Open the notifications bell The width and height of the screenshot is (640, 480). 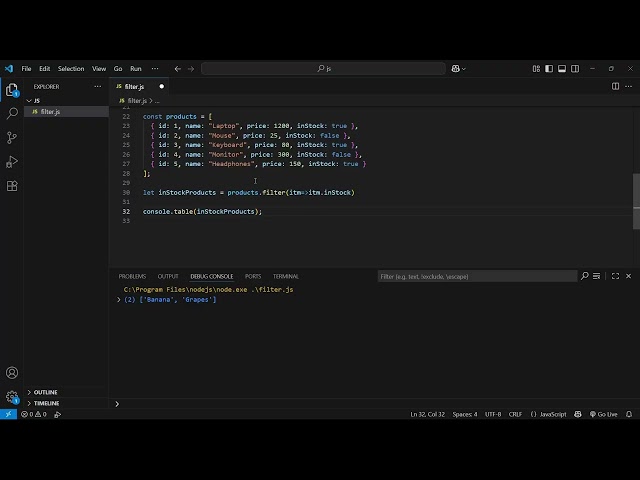pos(629,414)
